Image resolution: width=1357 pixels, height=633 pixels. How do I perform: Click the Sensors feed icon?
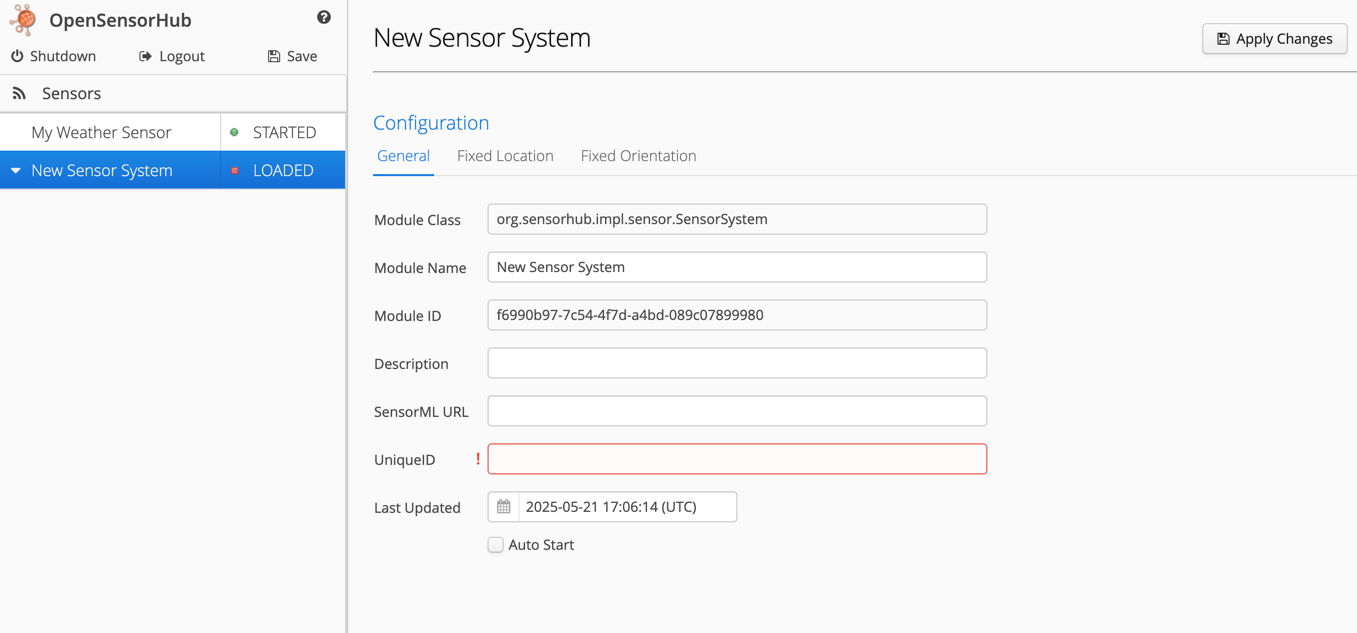19,92
